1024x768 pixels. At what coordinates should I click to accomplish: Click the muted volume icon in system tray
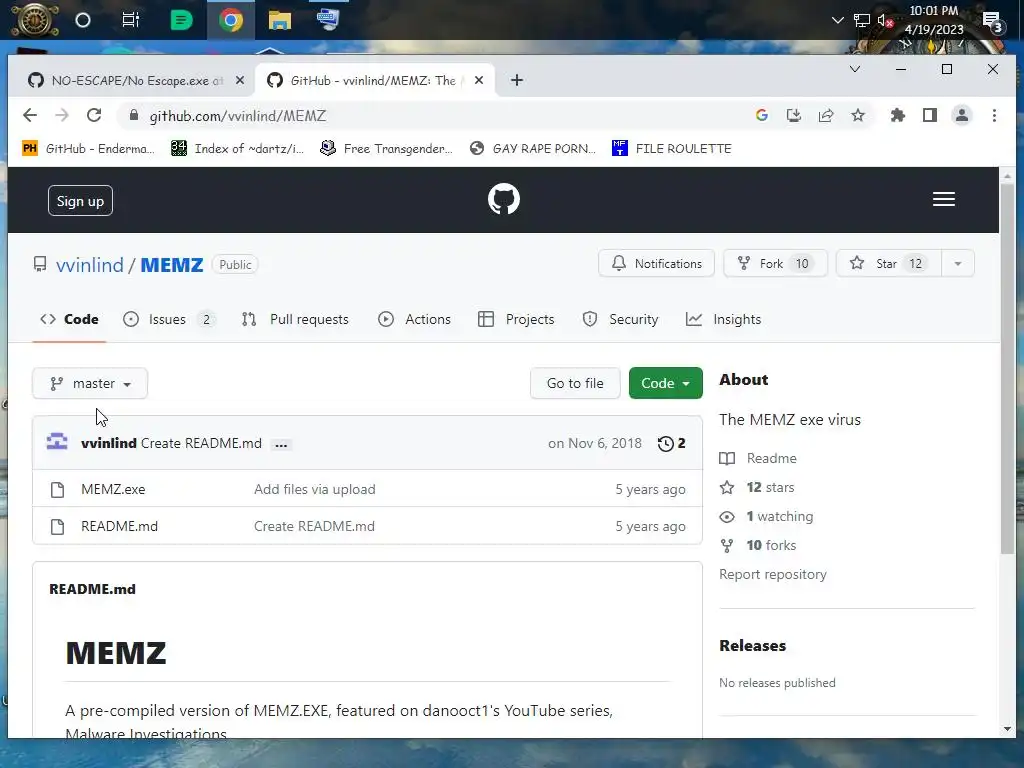[885, 20]
